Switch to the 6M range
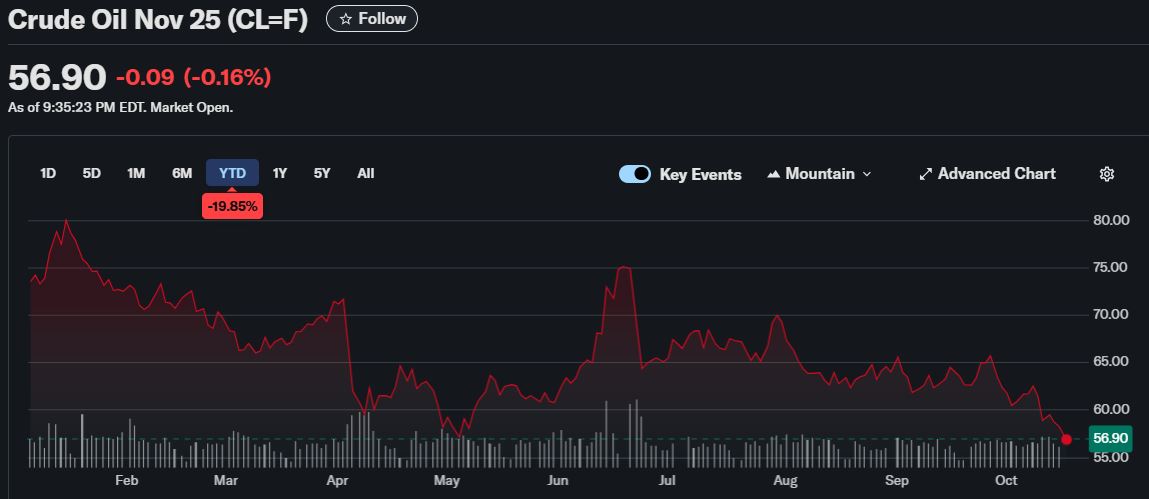The width and height of the screenshot is (1149, 499). (x=182, y=173)
